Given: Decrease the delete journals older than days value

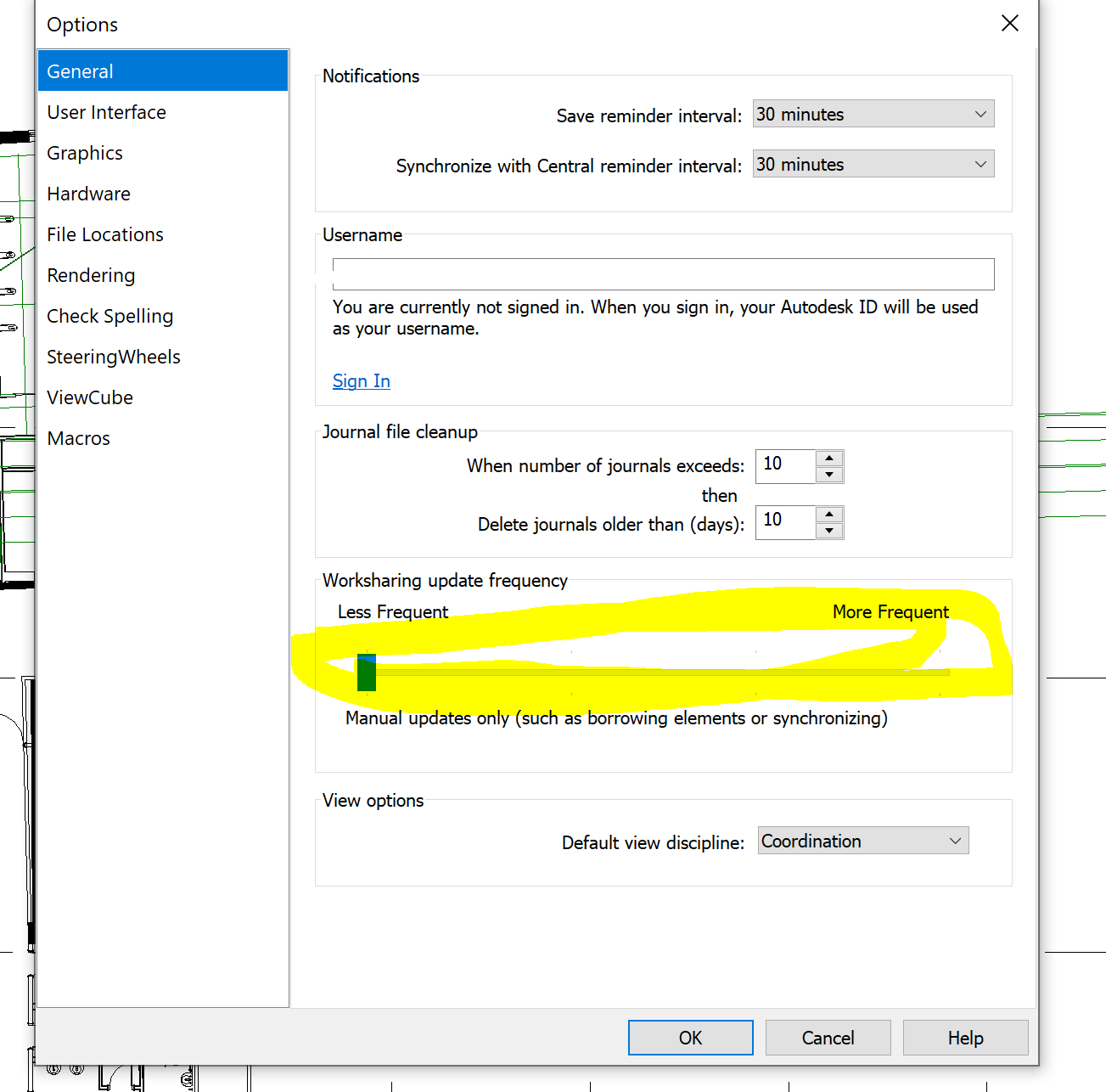Looking at the screenshot, I should pyautogui.click(x=829, y=531).
